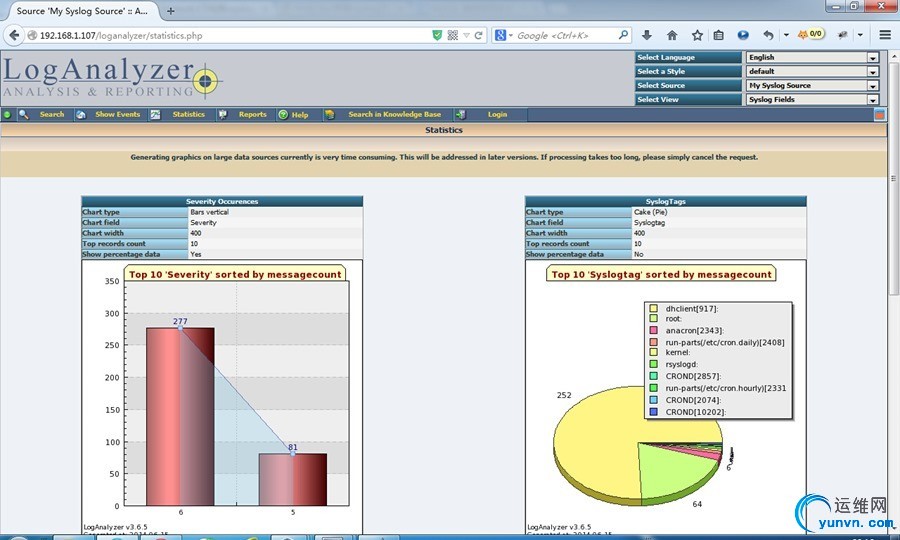This screenshot has height=540, width=900.
Task: Click the dhclient[917] legend color swatch
Action: click(653, 309)
